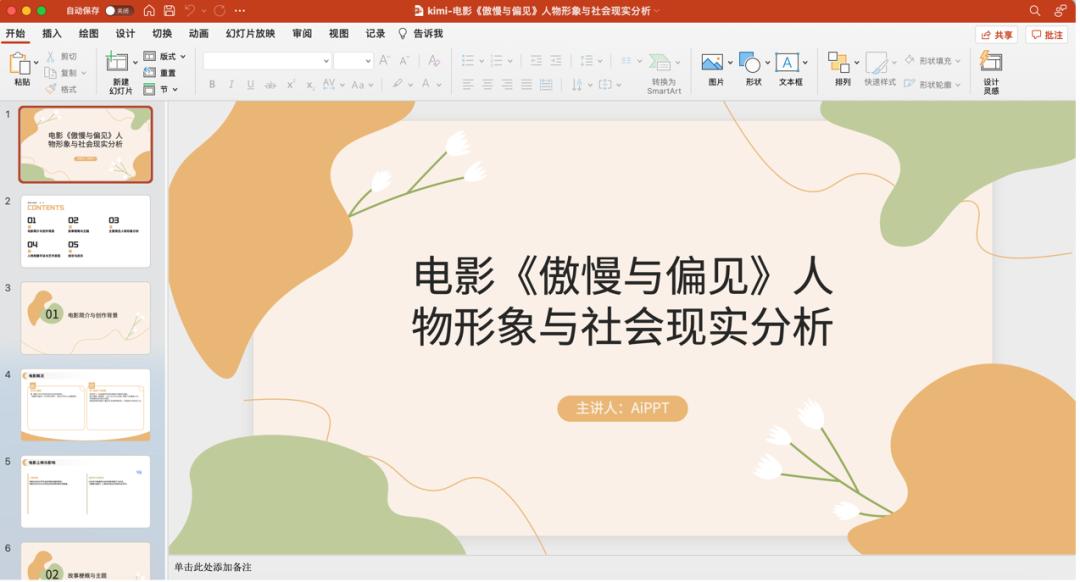Image resolution: width=1080 pixels, height=582 pixels.
Task: Open the Review (审阅) tab
Action: tap(302, 34)
